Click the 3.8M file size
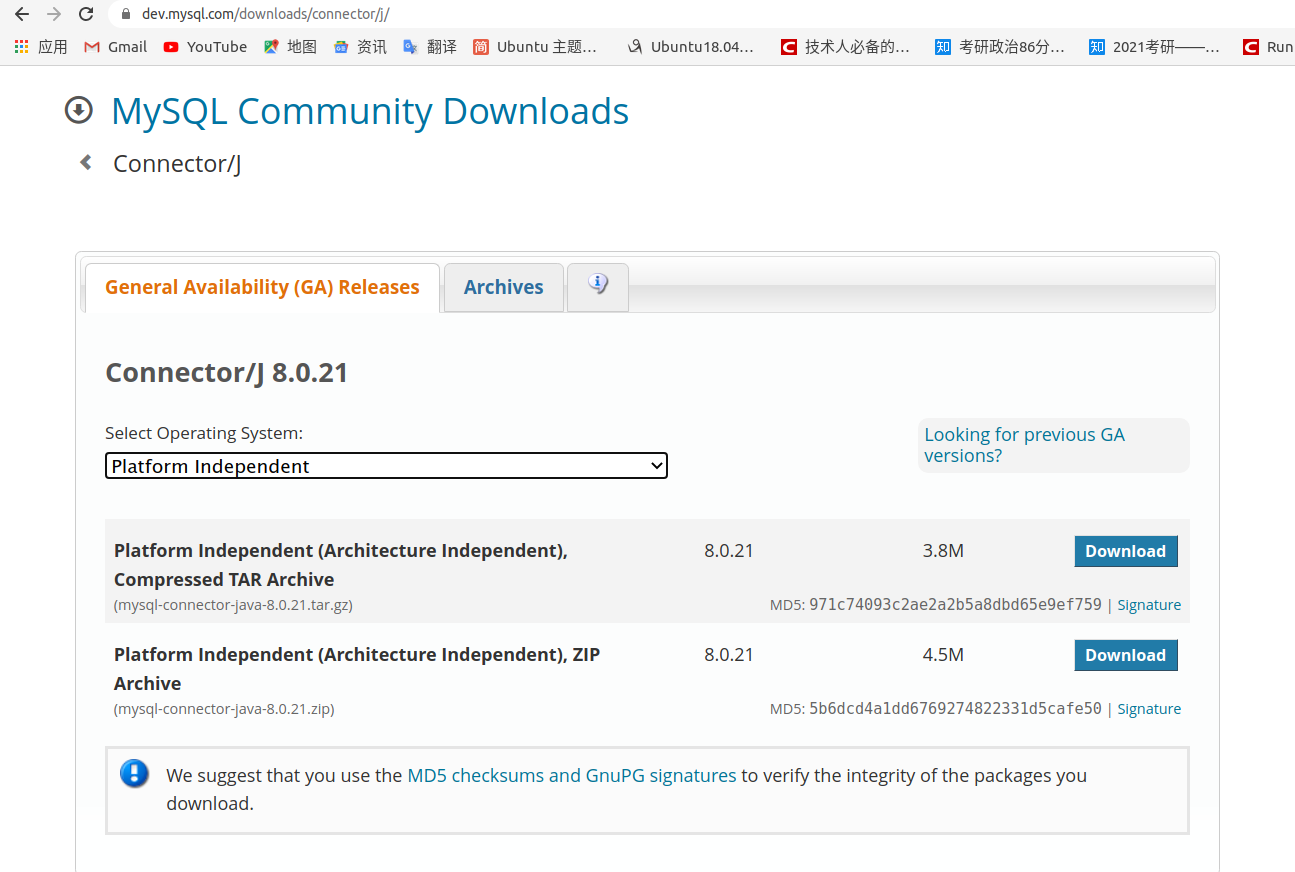 pyautogui.click(x=943, y=551)
